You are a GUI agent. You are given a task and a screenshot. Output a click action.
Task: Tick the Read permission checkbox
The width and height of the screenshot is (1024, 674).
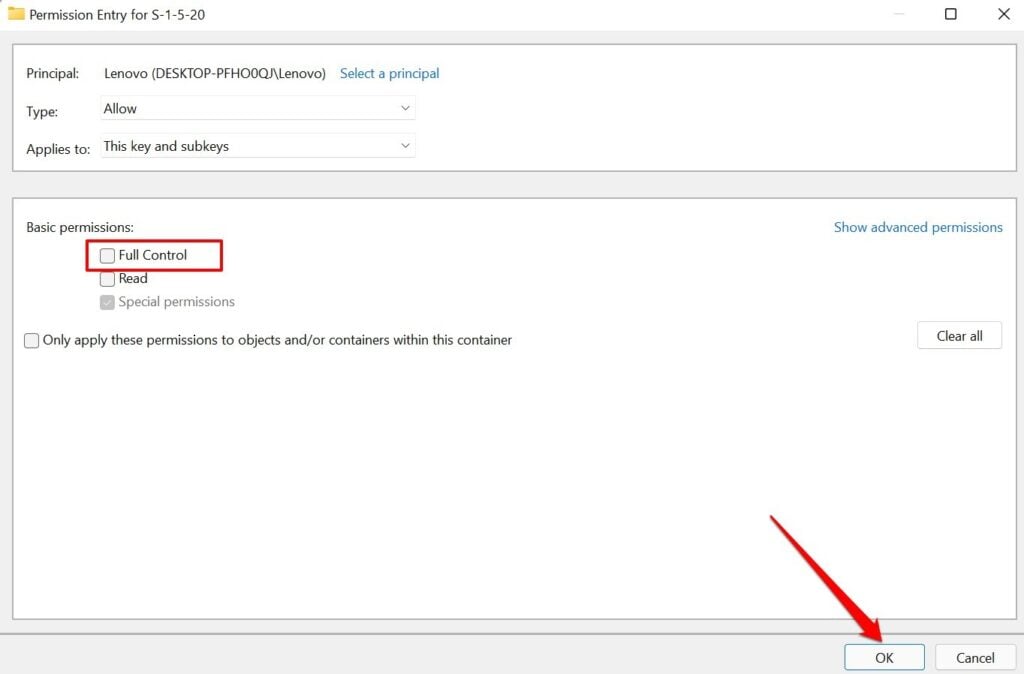107,280
